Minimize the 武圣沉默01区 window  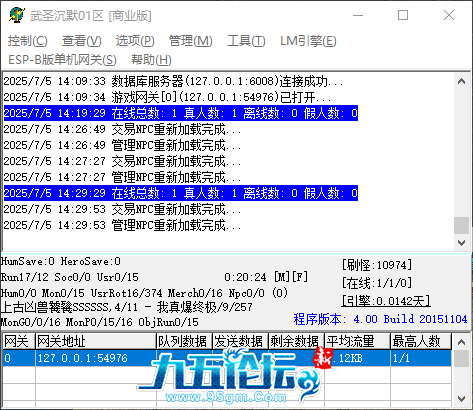click(x=358, y=15)
